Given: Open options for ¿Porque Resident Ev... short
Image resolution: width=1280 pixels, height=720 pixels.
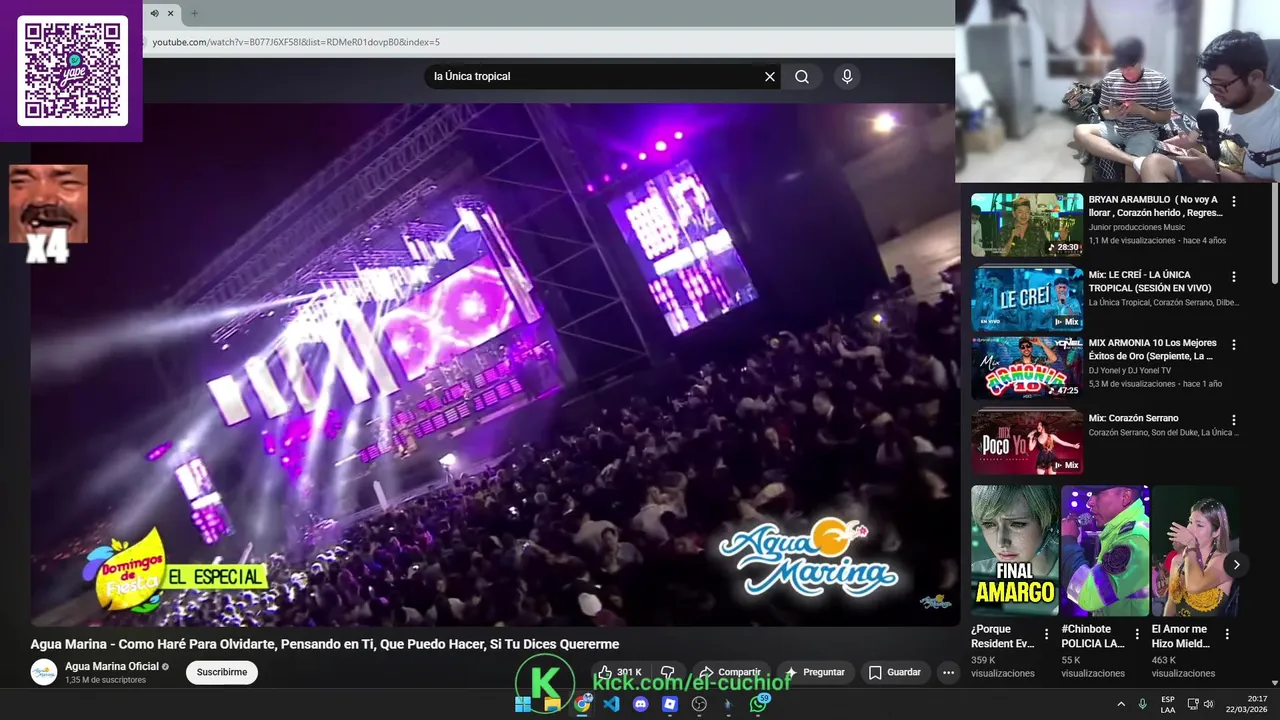Looking at the screenshot, I should 1046,634.
